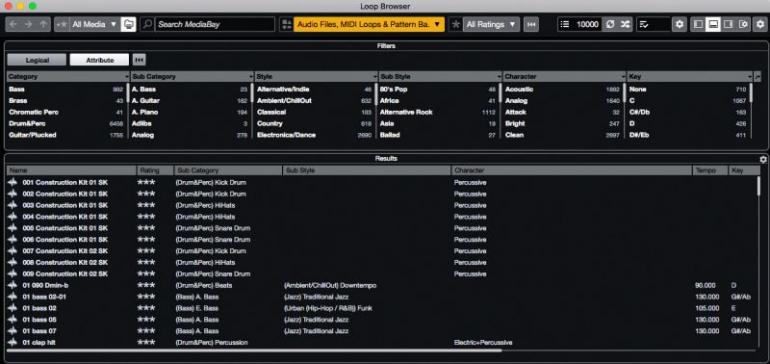Open the Key column dropdown

tap(749, 77)
